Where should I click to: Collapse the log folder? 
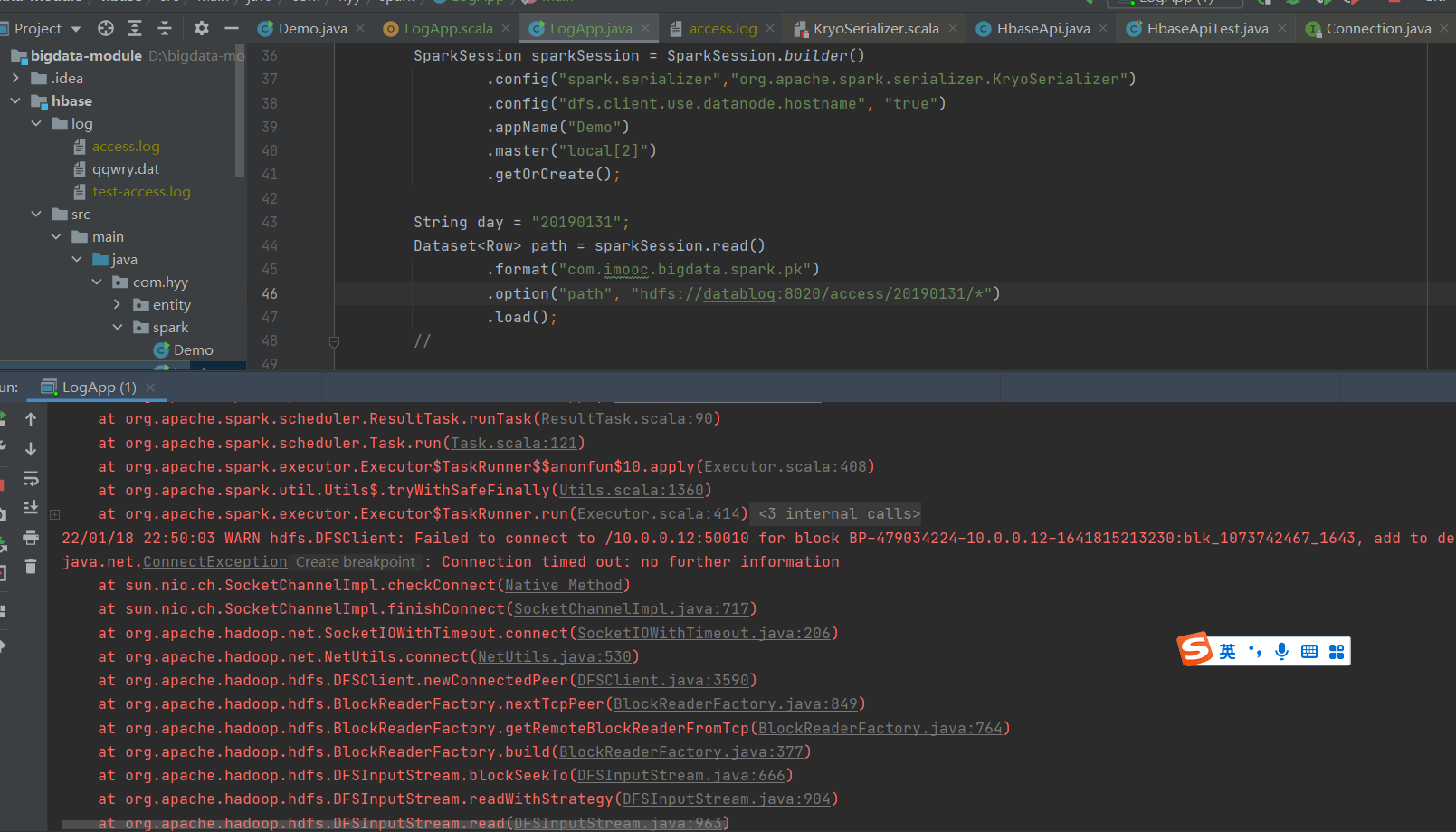coord(36,123)
